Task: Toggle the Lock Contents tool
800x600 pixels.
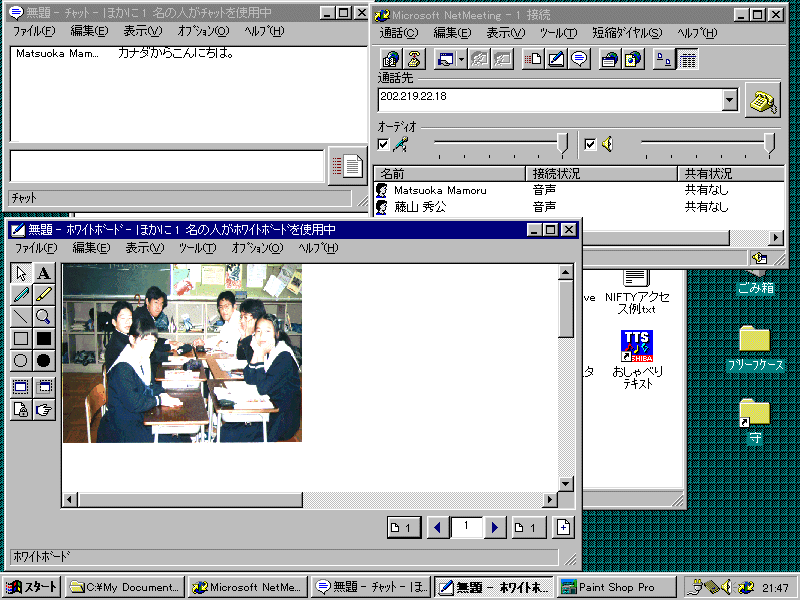Action: tap(21, 409)
